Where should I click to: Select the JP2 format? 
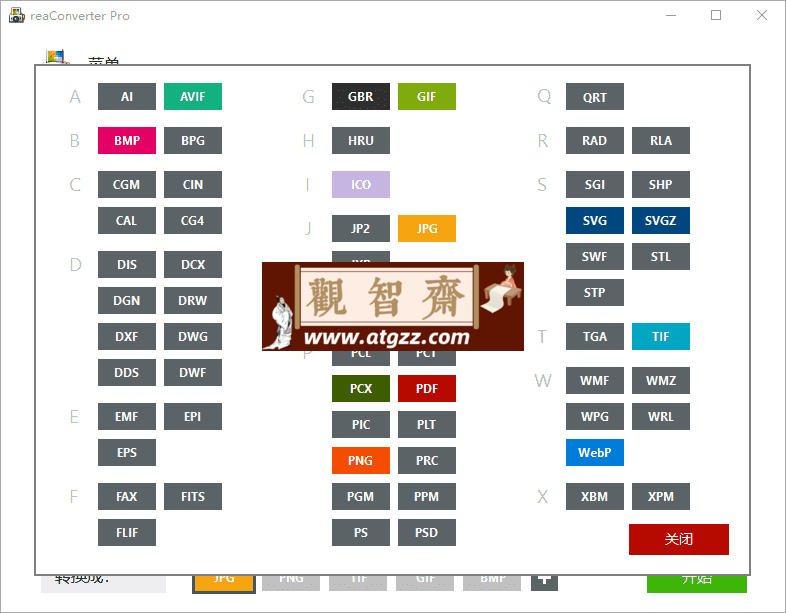tap(361, 229)
